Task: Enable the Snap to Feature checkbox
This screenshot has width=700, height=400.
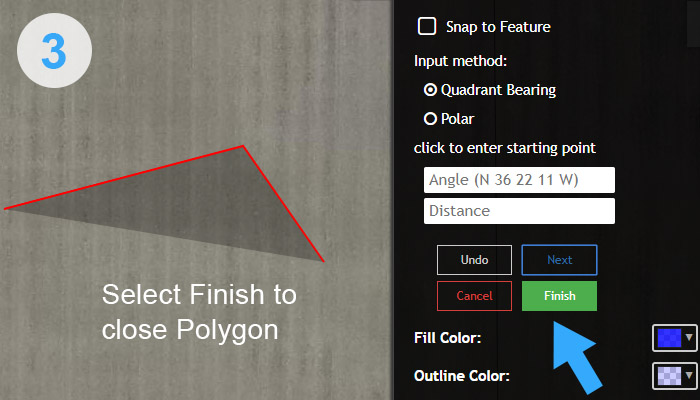Action: pos(427,26)
